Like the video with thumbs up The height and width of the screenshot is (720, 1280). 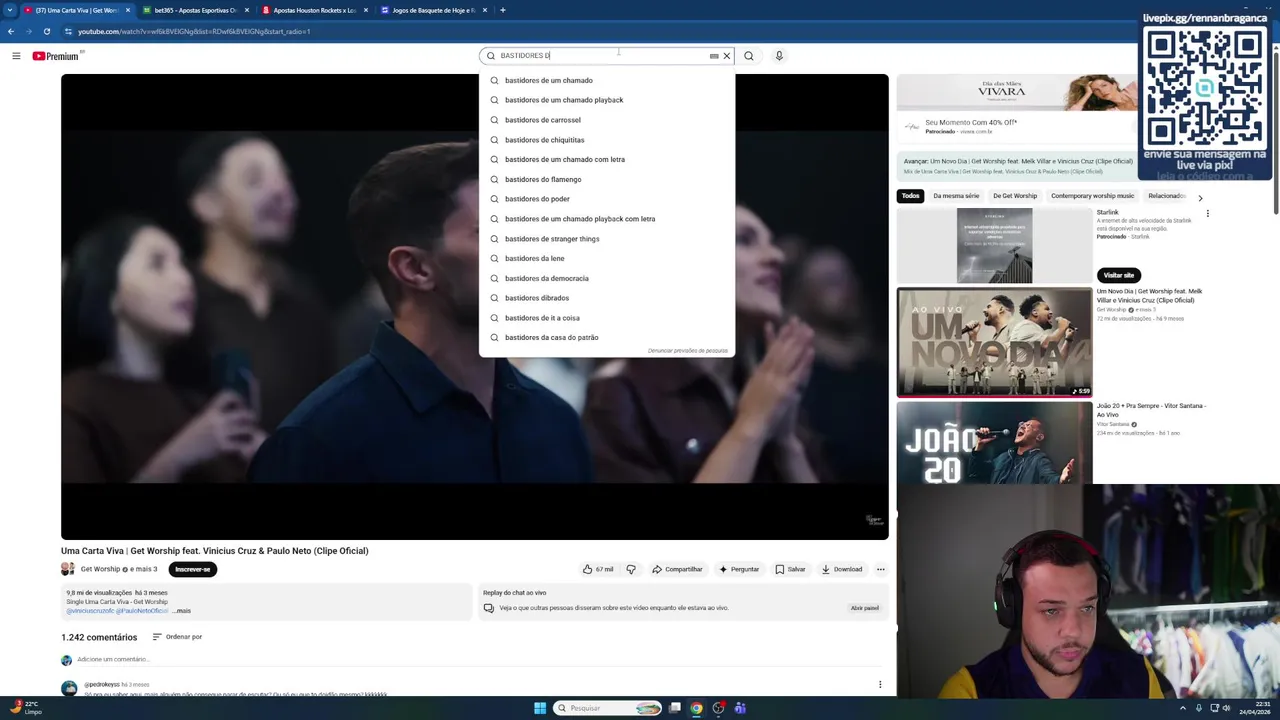pyautogui.click(x=598, y=569)
